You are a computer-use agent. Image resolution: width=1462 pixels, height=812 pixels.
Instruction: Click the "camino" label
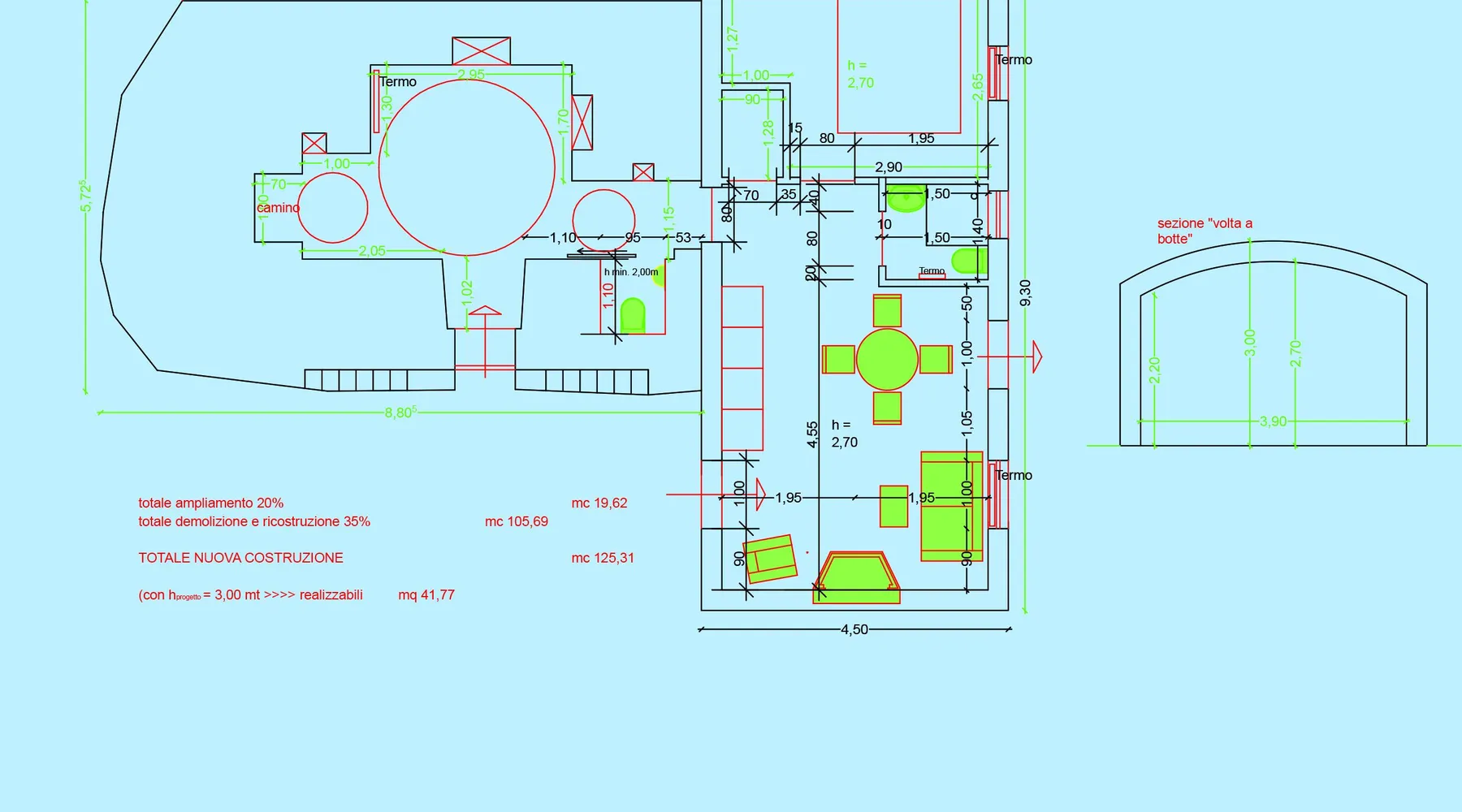coord(278,208)
